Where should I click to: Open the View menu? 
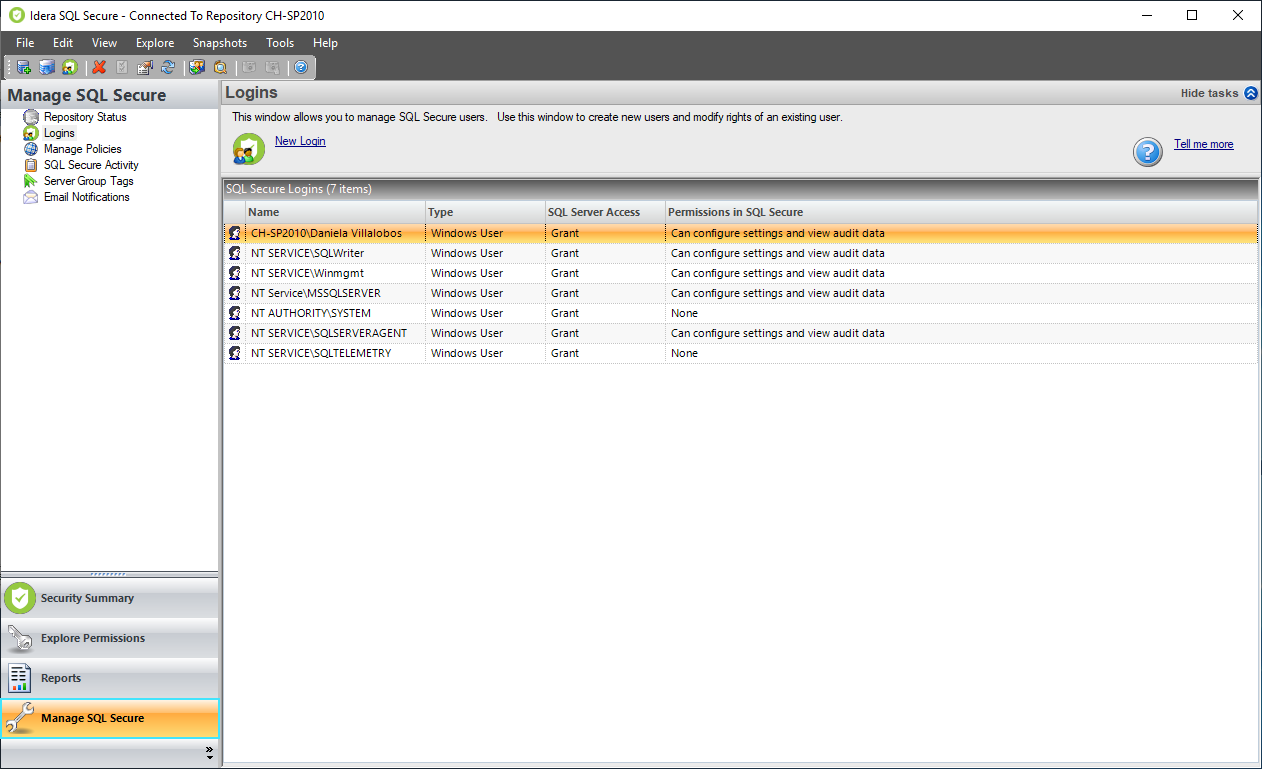[x=104, y=43]
